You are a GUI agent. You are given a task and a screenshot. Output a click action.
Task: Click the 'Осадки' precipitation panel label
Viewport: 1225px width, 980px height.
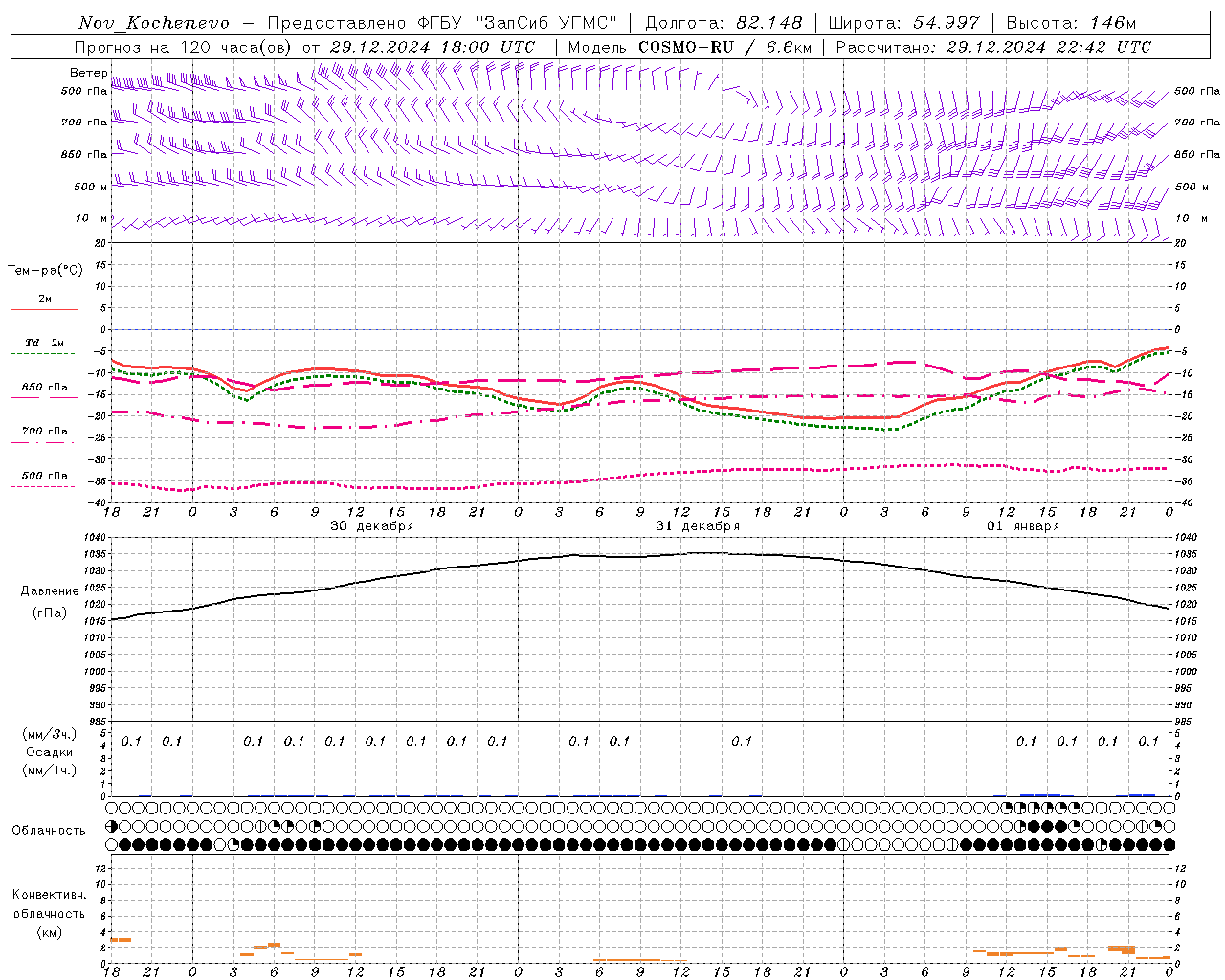point(49,752)
